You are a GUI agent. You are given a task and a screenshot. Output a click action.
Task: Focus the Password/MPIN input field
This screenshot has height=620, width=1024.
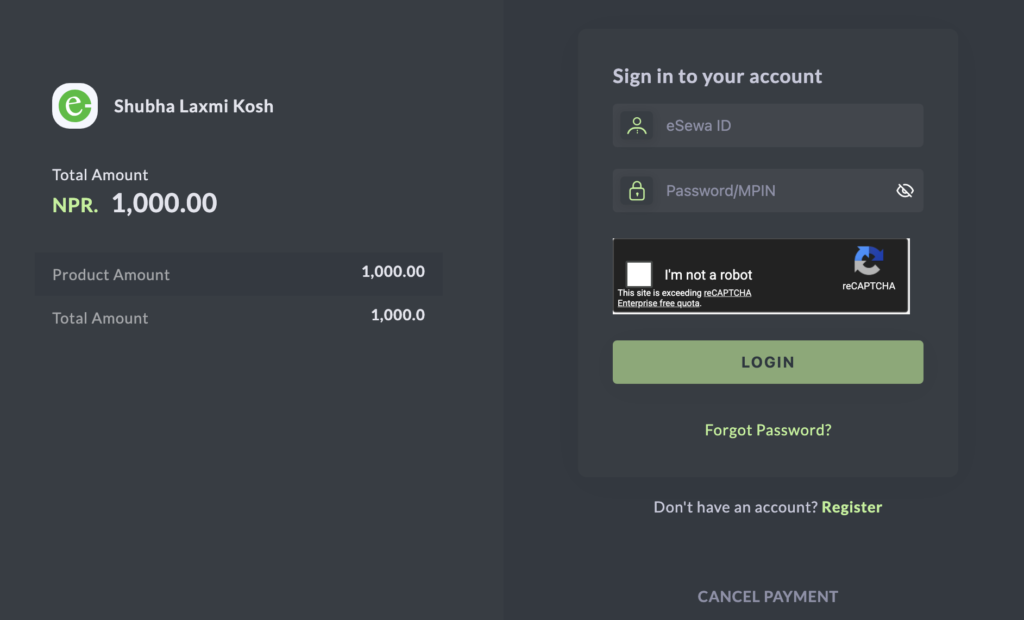tap(768, 191)
